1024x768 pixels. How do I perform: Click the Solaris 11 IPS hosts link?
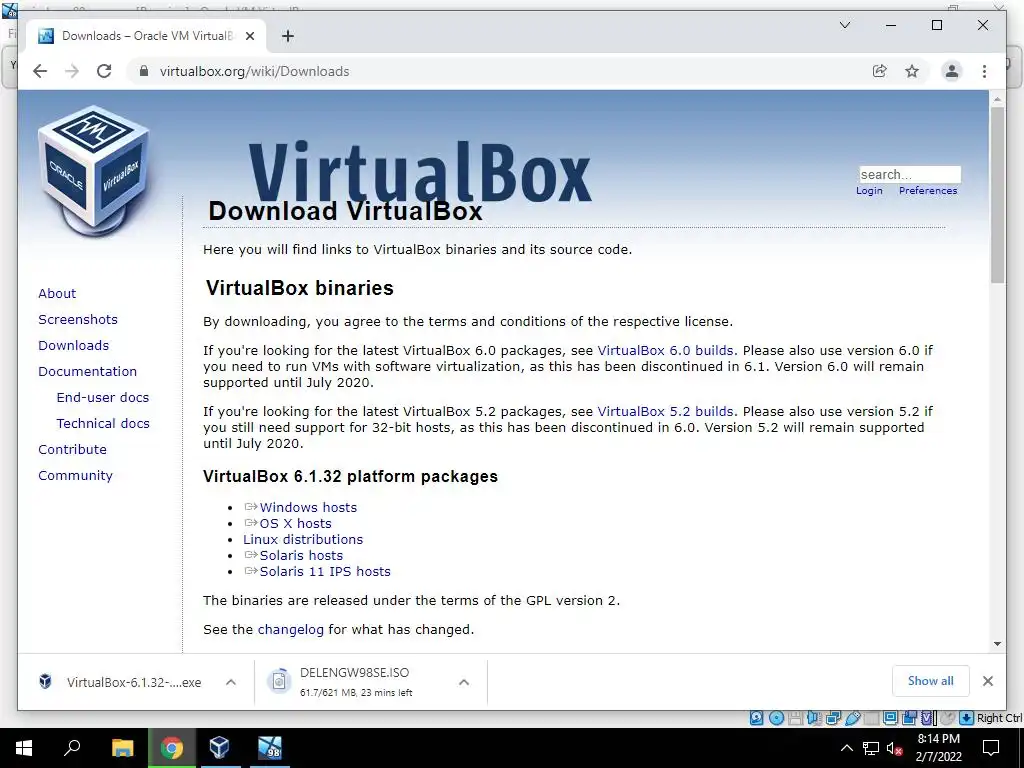click(325, 571)
